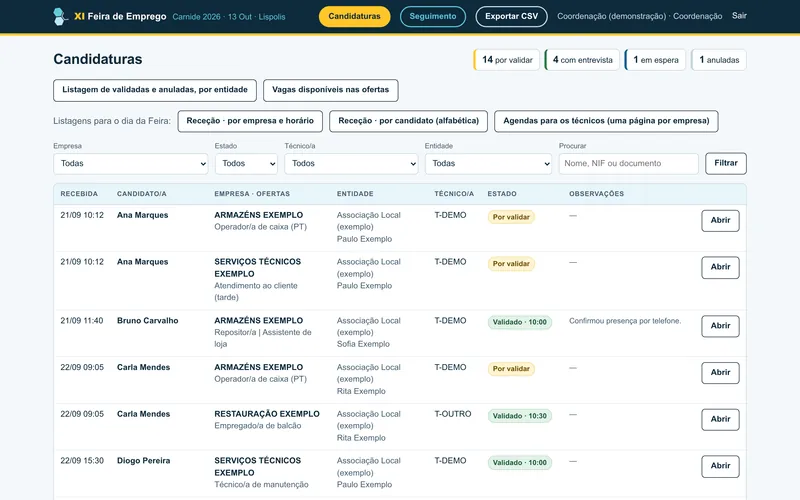800x500 pixels.
Task: Click the ENTIDADE column header
Action: pyautogui.click(x=355, y=194)
